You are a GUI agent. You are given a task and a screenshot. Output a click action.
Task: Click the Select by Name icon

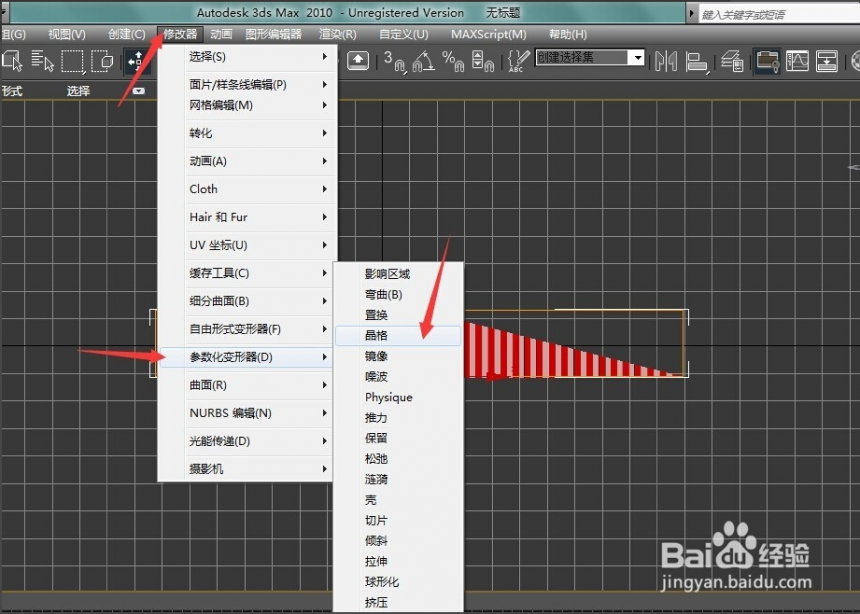point(43,60)
